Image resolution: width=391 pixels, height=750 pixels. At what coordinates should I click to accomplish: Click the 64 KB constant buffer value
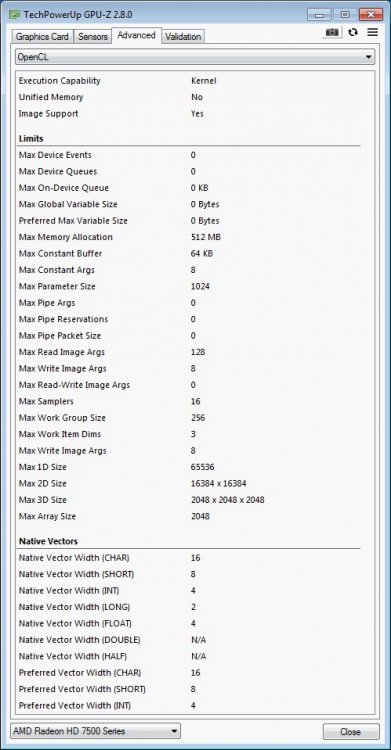coord(202,254)
